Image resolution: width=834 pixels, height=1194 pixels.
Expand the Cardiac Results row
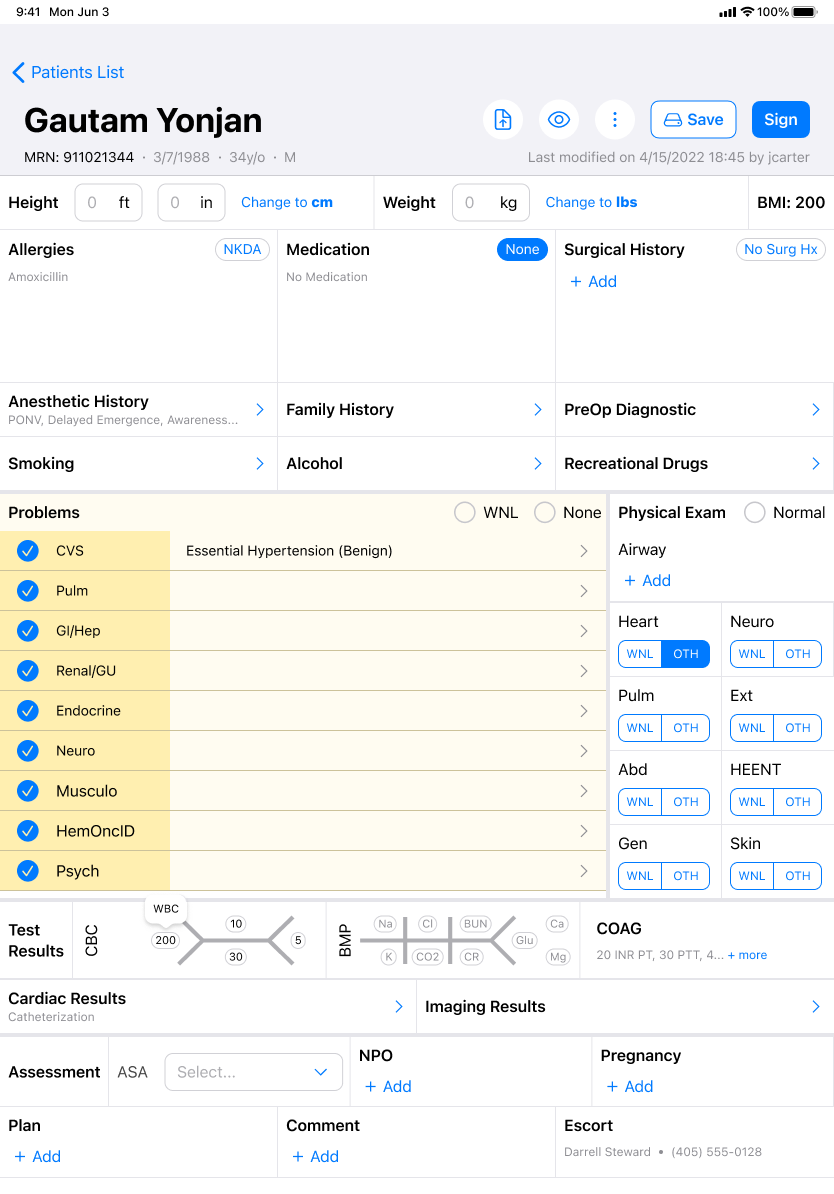coord(398,1007)
